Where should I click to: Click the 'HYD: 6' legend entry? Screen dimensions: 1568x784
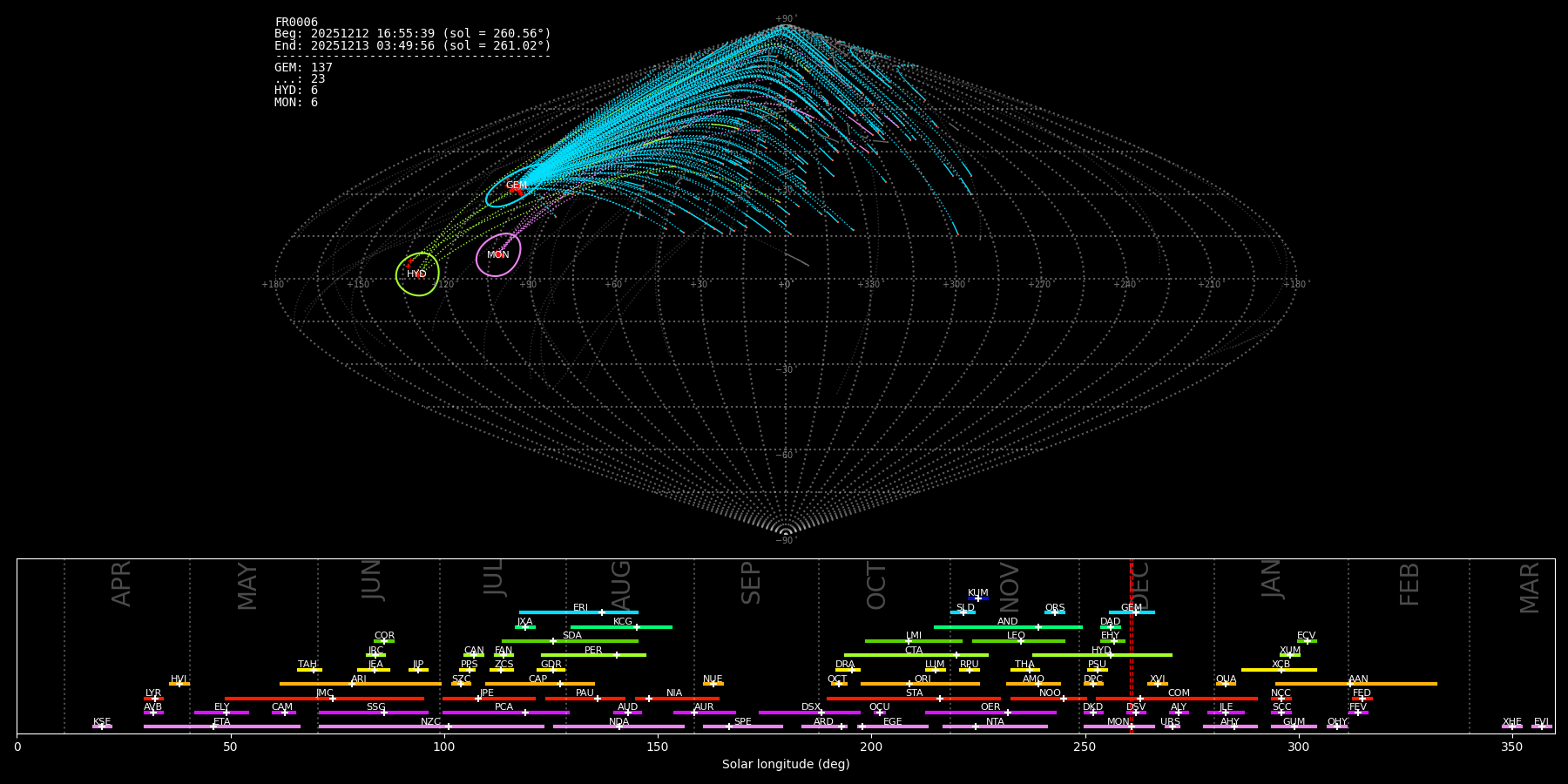tap(296, 91)
